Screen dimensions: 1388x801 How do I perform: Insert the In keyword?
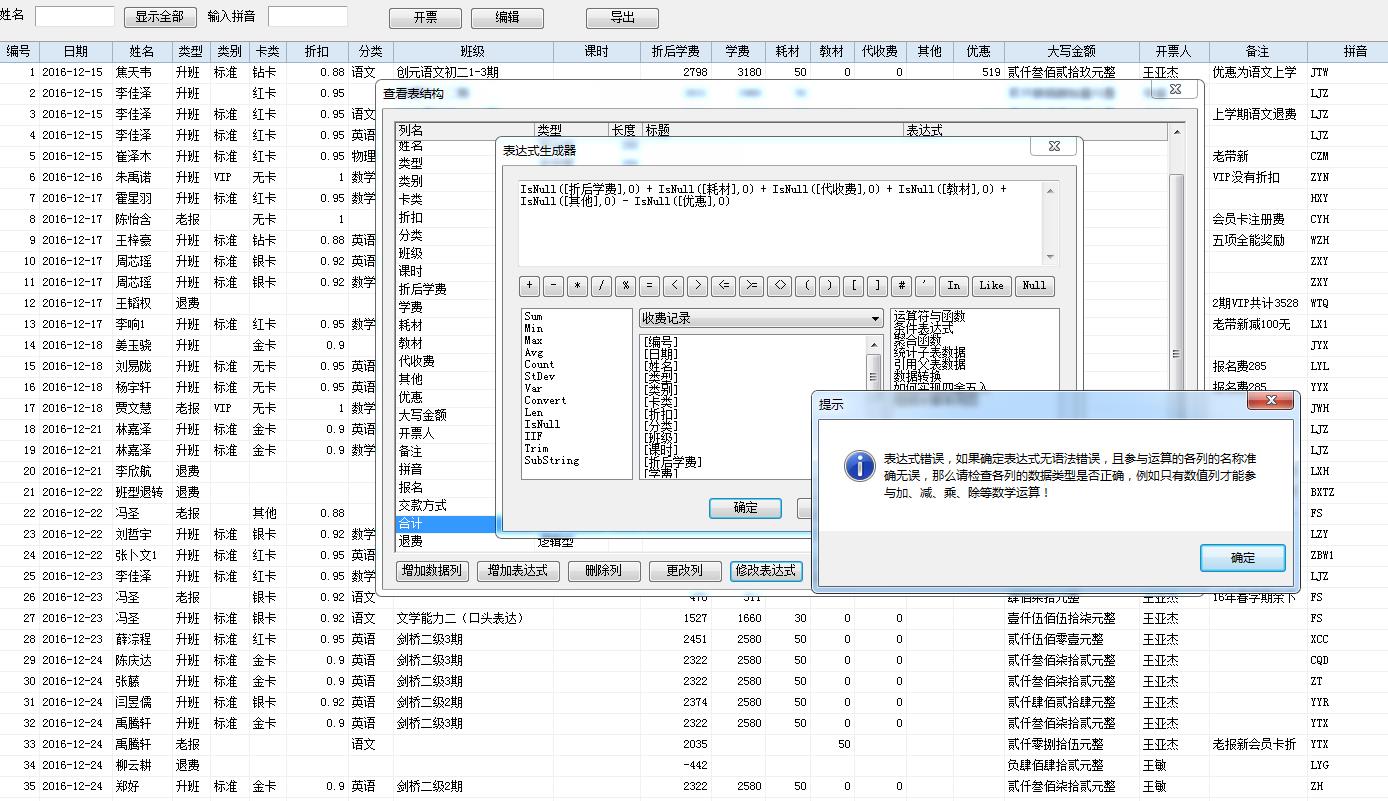tap(954, 286)
